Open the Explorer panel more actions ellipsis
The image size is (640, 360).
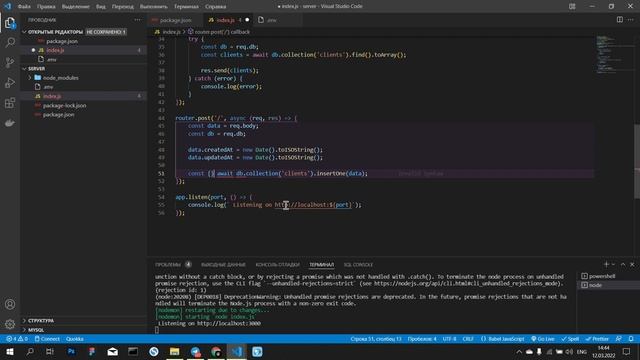coord(138,20)
